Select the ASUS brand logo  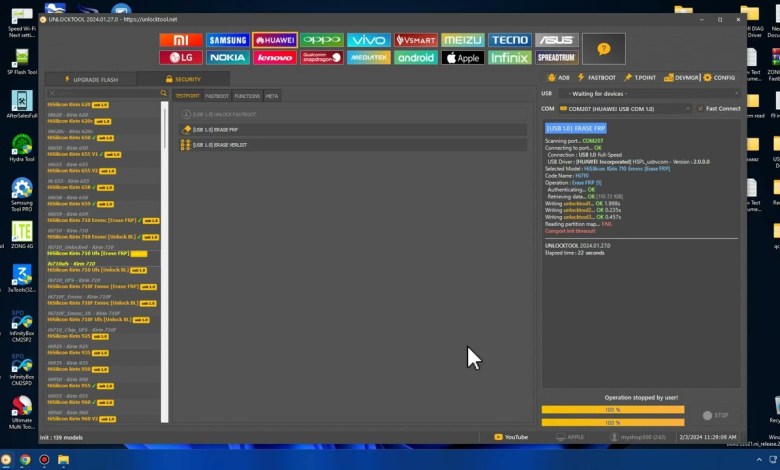click(x=557, y=40)
